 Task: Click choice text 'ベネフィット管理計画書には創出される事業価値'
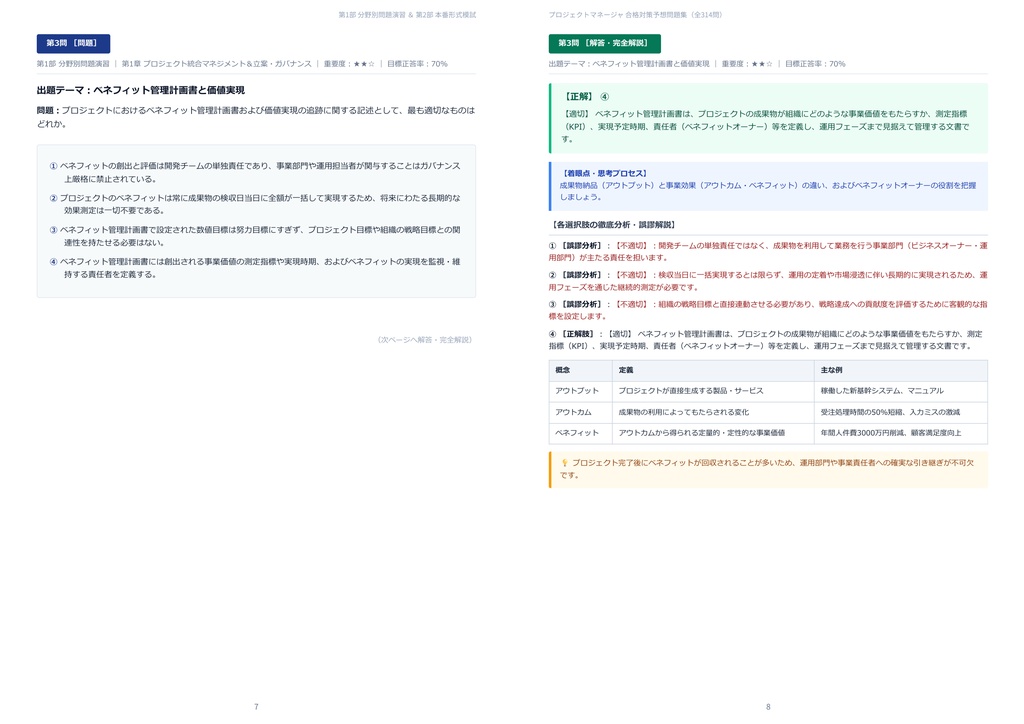261,268
